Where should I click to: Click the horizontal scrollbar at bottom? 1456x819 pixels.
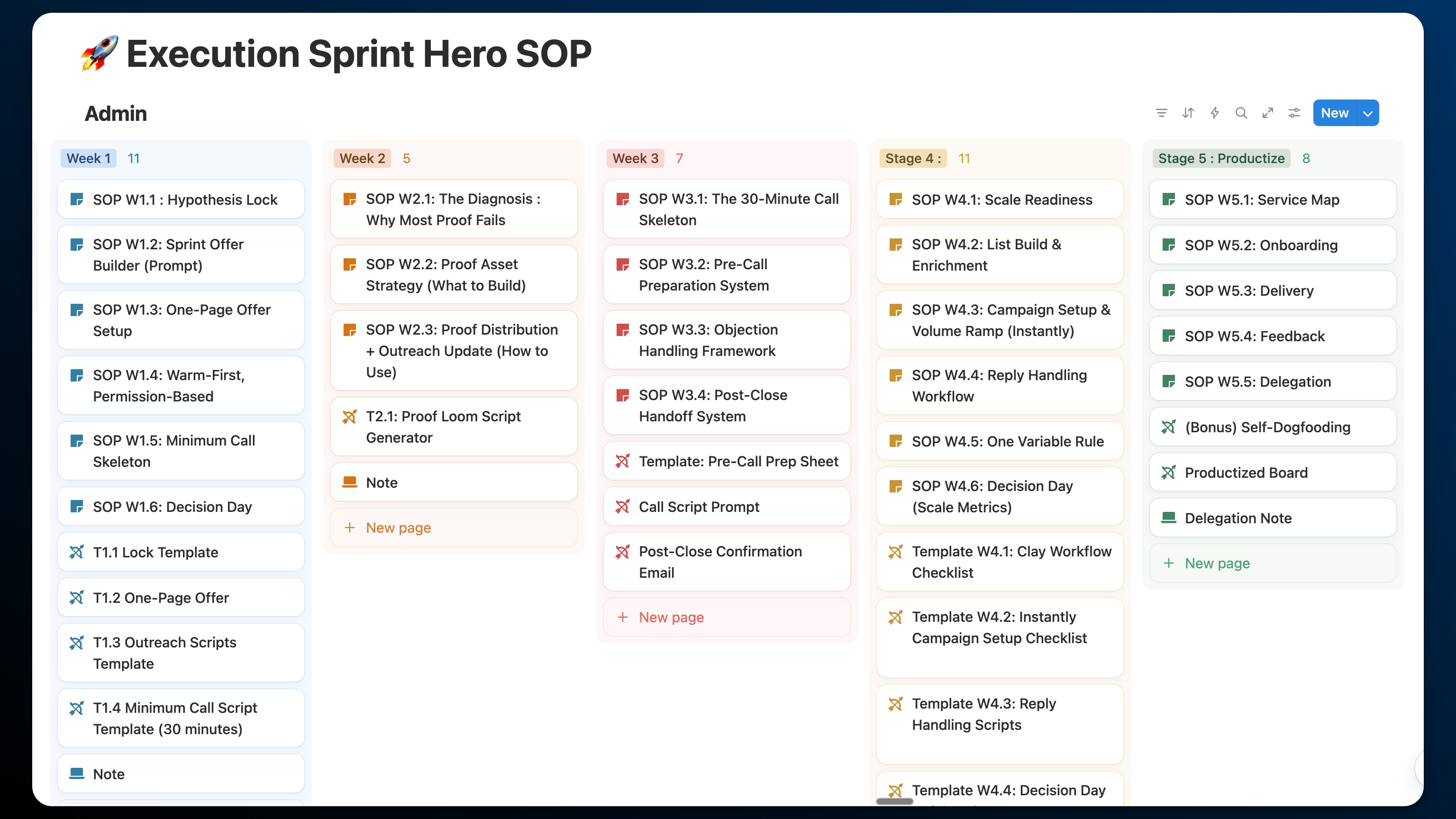tap(894, 801)
